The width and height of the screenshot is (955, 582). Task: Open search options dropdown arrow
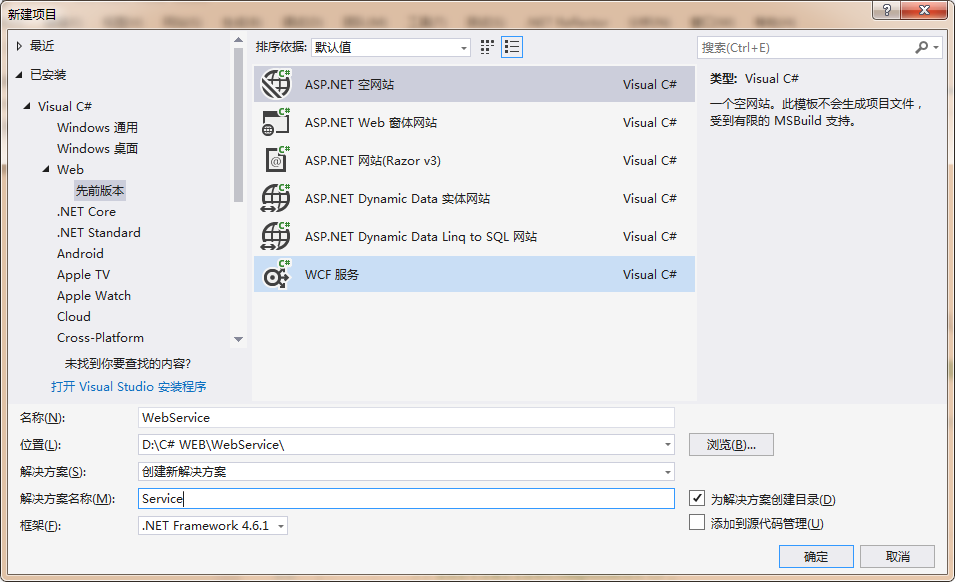[936, 47]
